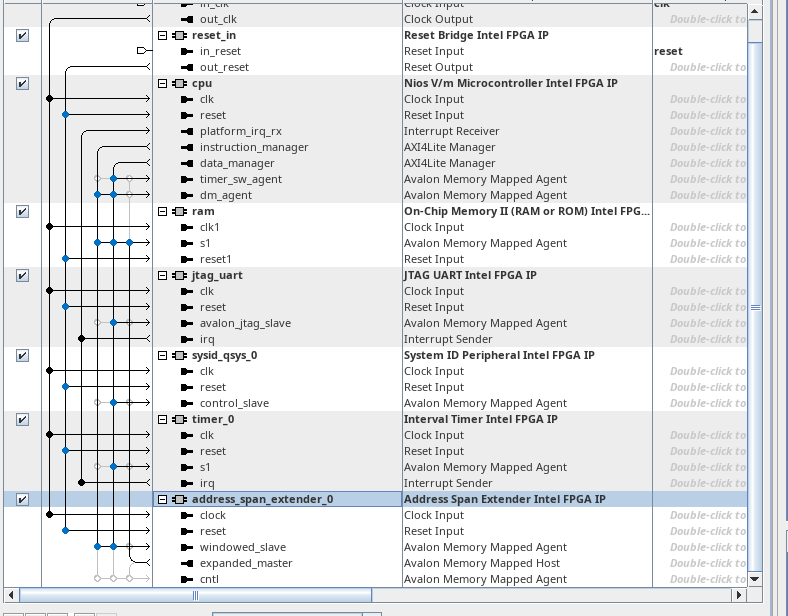Click the vertical scrollbar thumb
The height and width of the screenshot is (616, 788).
(755, 307)
